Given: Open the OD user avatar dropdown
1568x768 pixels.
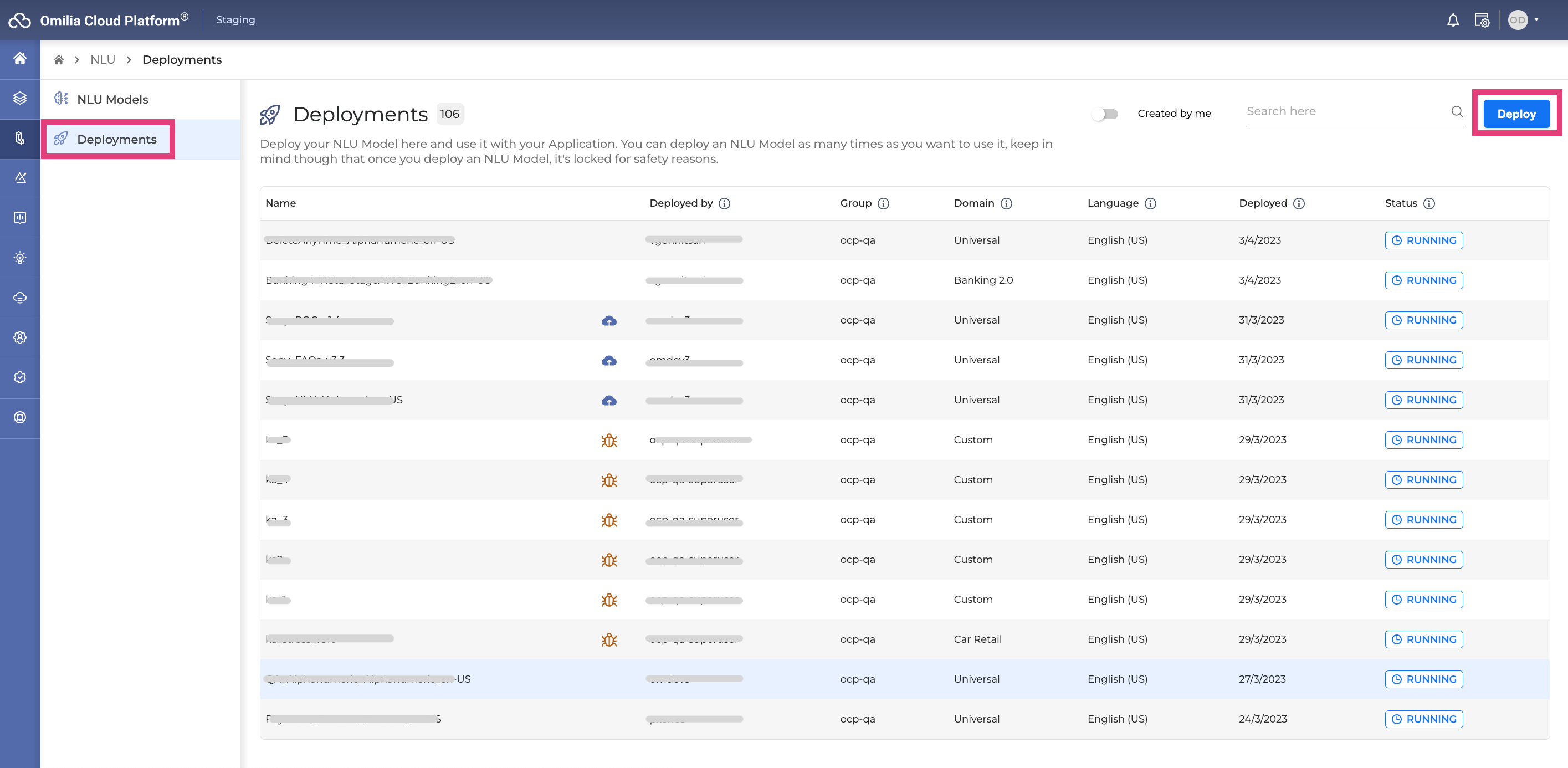Looking at the screenshot, I should point(1518,20).
